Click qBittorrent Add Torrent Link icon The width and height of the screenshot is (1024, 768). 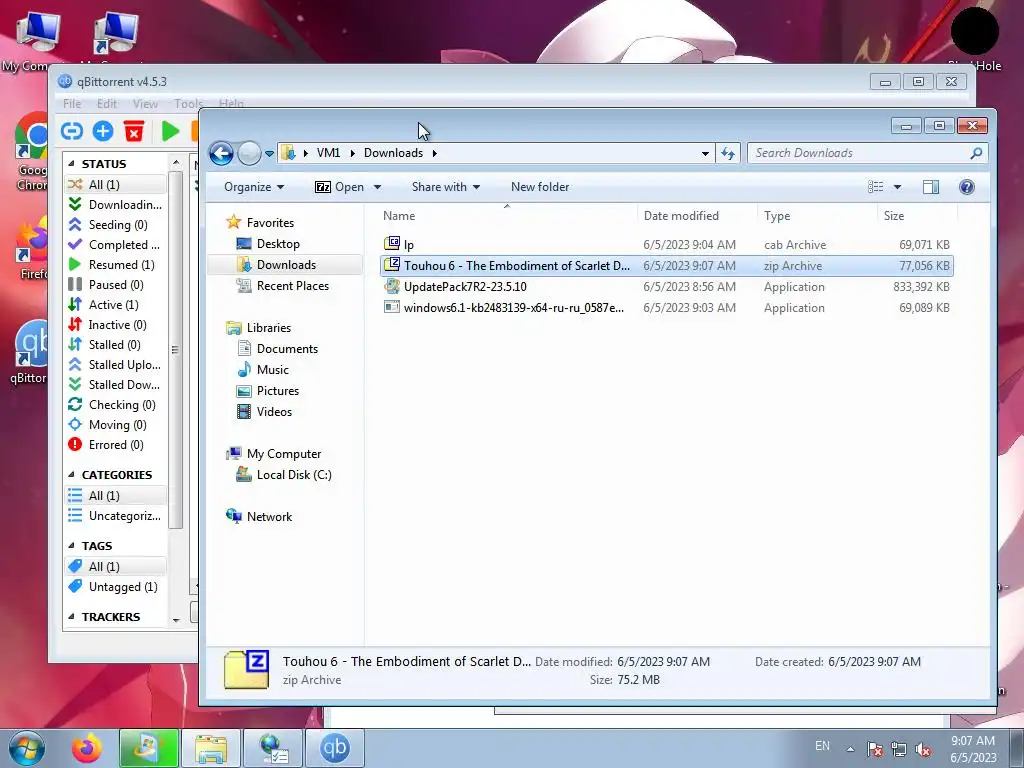pos(72,131)
